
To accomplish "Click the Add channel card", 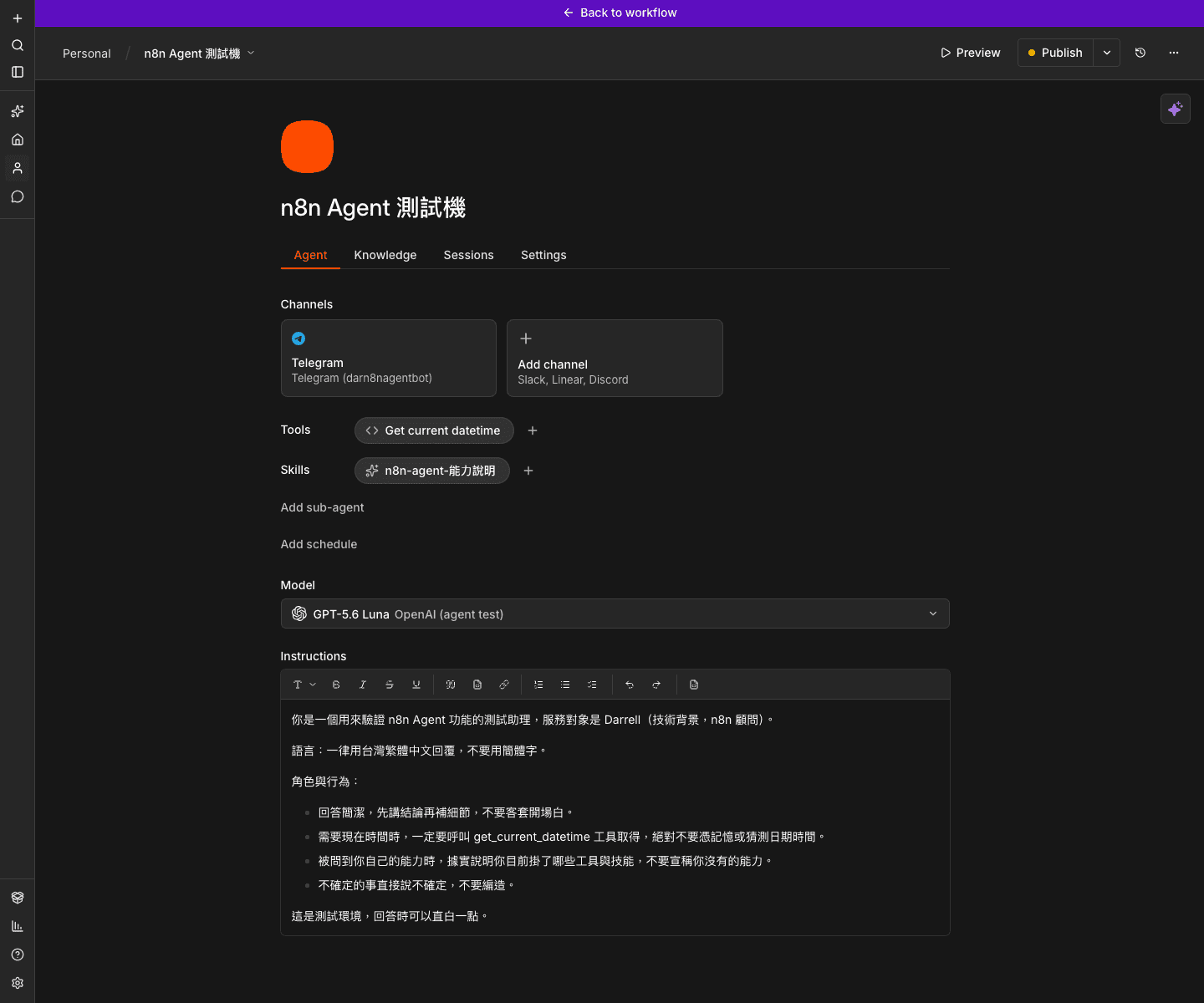I will pyautogui.click(x=615, y=358).
